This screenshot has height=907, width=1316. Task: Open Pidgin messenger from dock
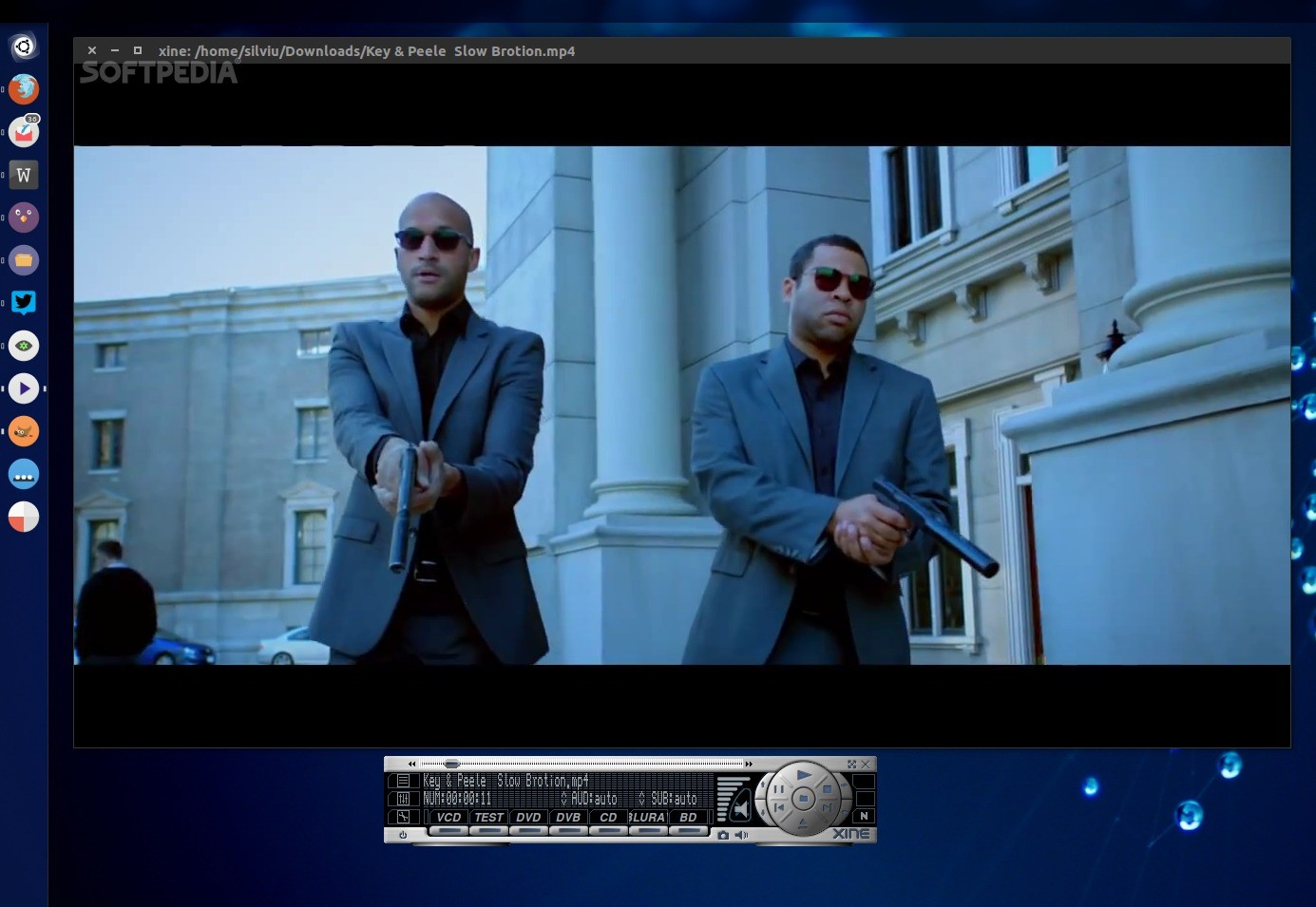coord(24,217)
